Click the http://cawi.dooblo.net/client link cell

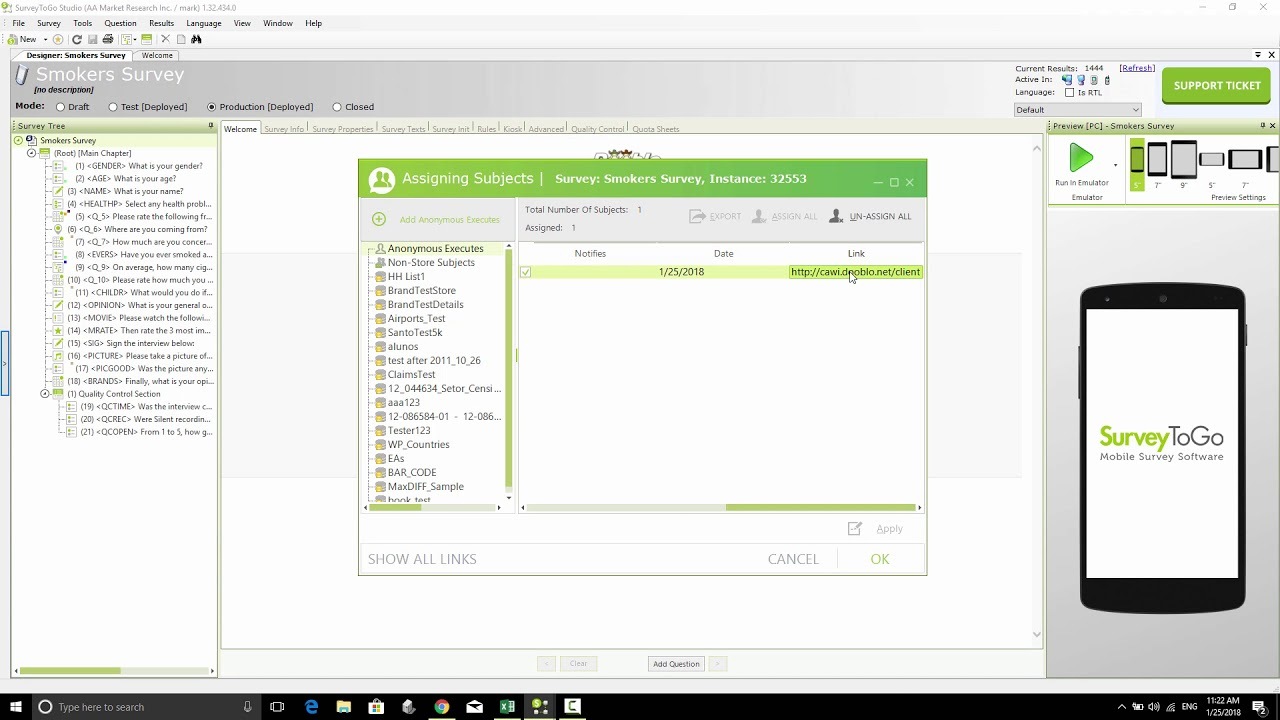(855, 271)
